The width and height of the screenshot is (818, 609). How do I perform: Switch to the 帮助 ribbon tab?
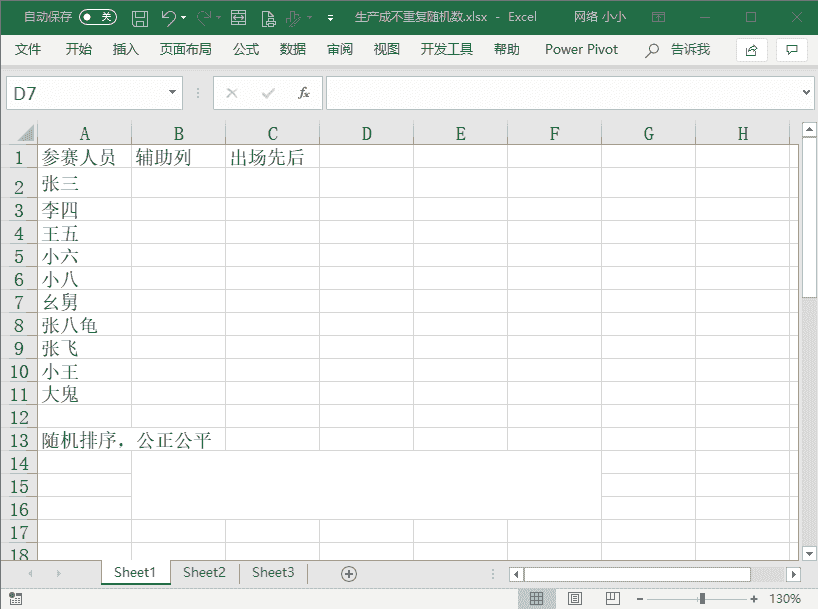(x=507, y=50)
